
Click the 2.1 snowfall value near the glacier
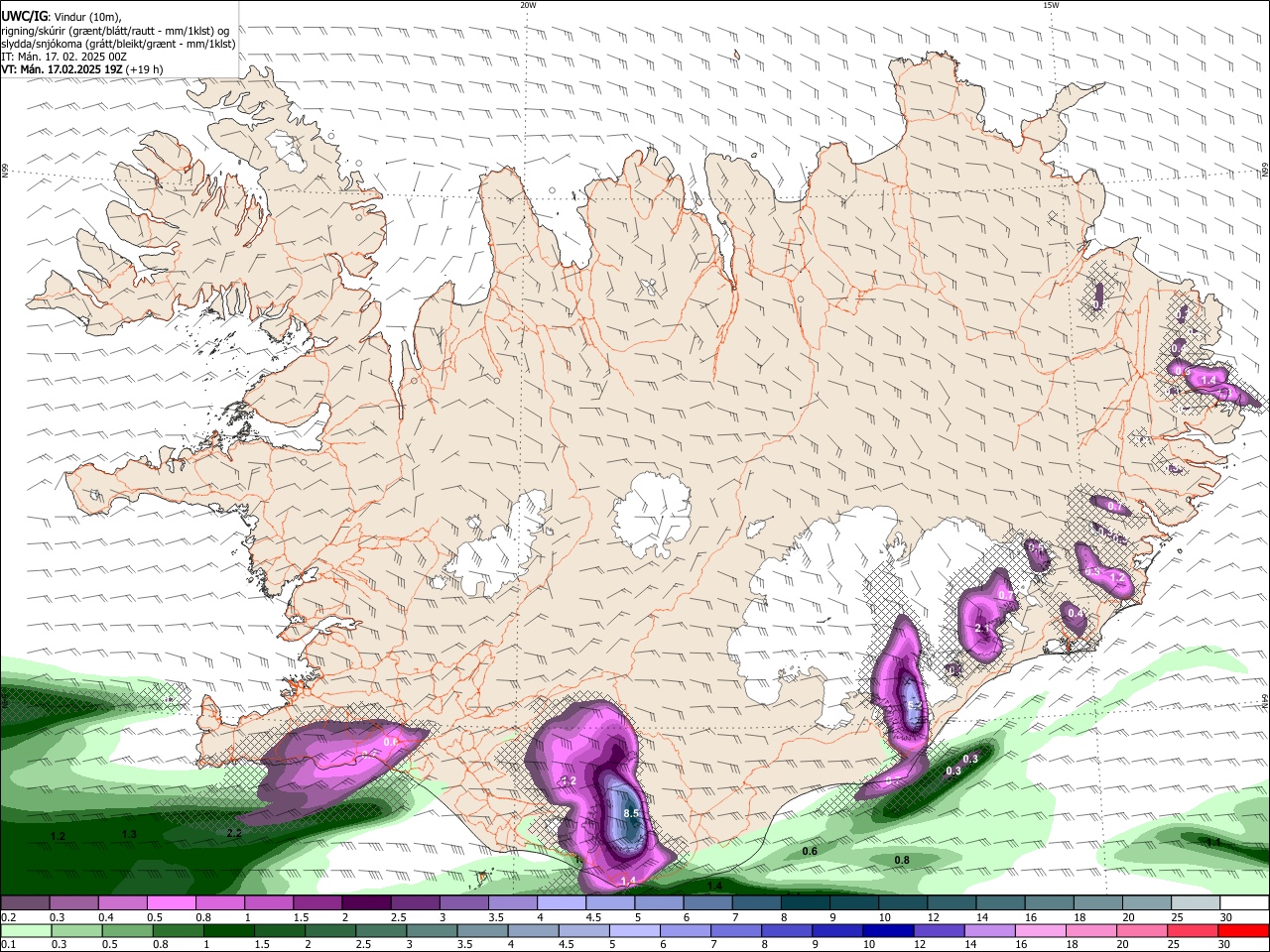click(x=983, y=628)
